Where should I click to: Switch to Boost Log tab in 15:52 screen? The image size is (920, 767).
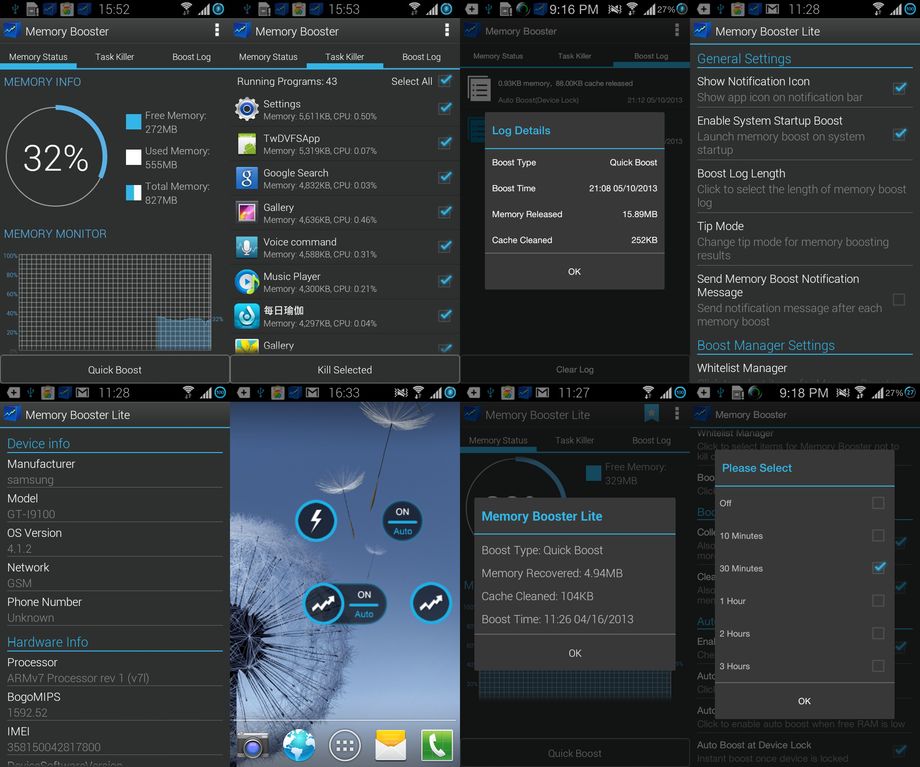click(191, 57)
